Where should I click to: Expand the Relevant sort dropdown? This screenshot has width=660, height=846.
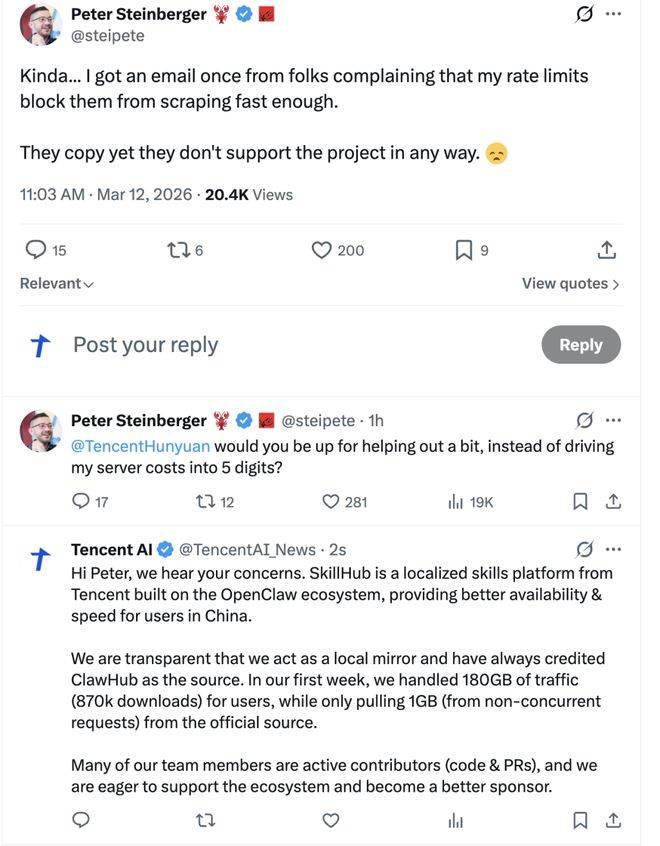tap(57, 284)
